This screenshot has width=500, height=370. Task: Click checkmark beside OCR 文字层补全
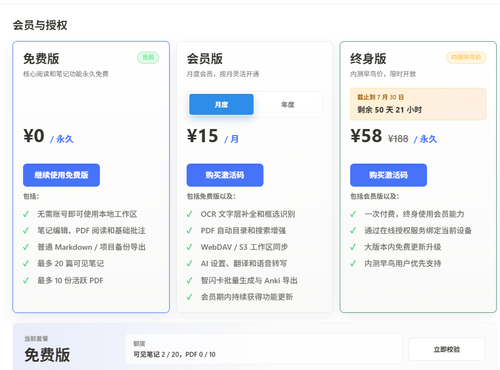pos(189,214)
